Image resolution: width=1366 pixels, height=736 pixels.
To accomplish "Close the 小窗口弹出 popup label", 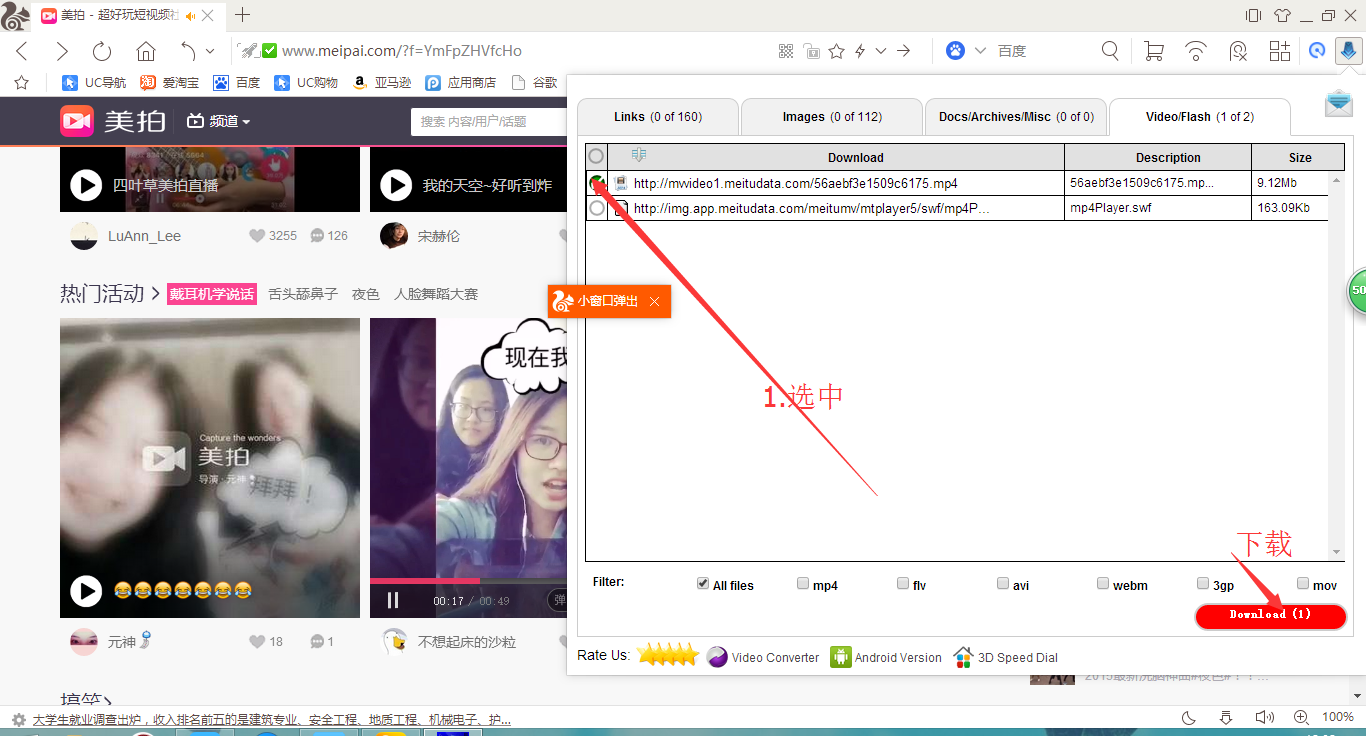I will click(x=654, y=301).
